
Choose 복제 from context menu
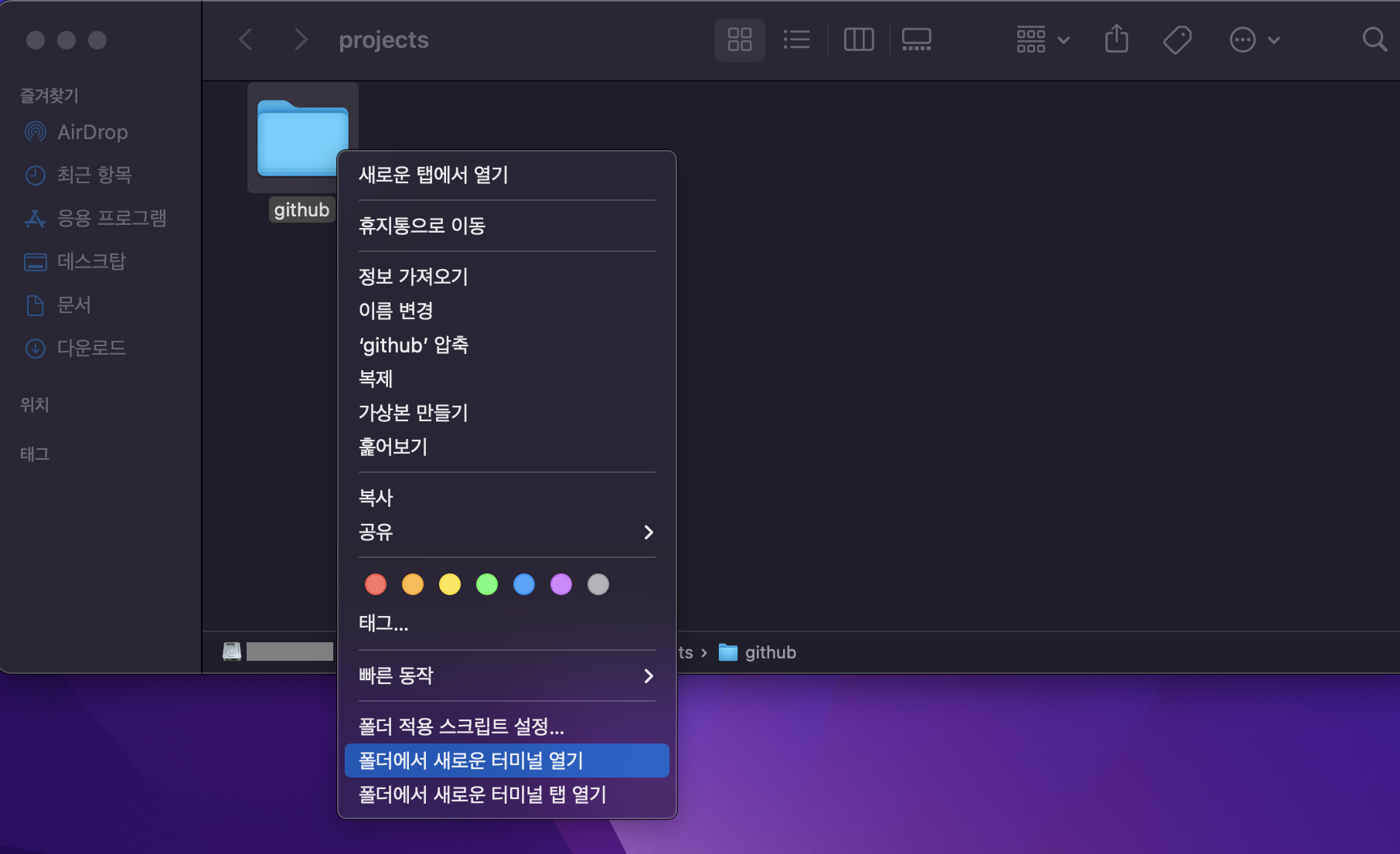pyautogui.click(x=507, y=379)
